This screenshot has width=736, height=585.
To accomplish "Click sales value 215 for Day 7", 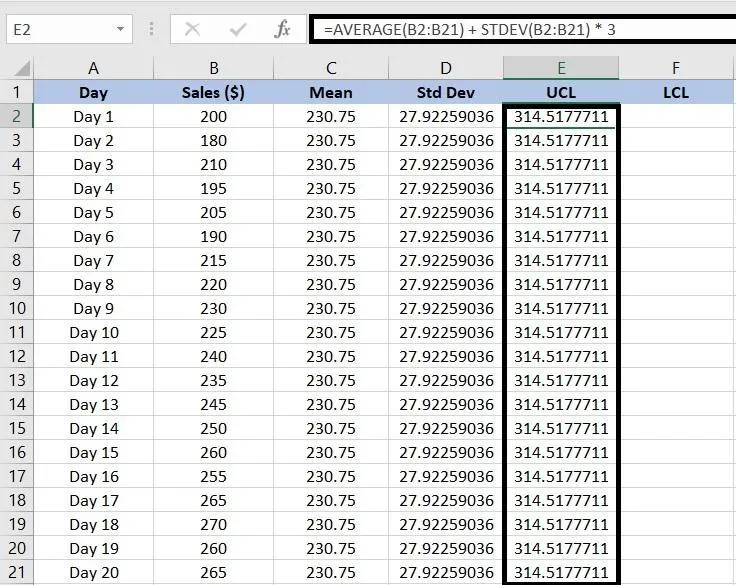I will (x=214, y=260).
